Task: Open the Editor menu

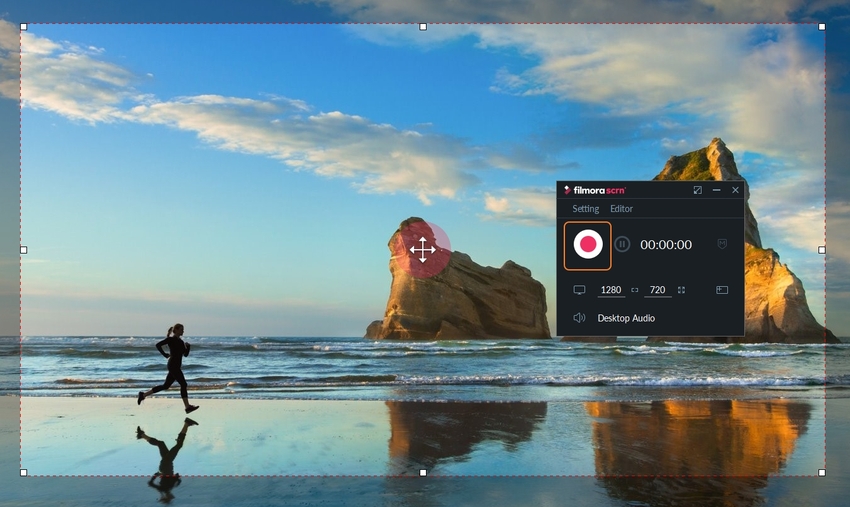Action: tap(621, 209)
